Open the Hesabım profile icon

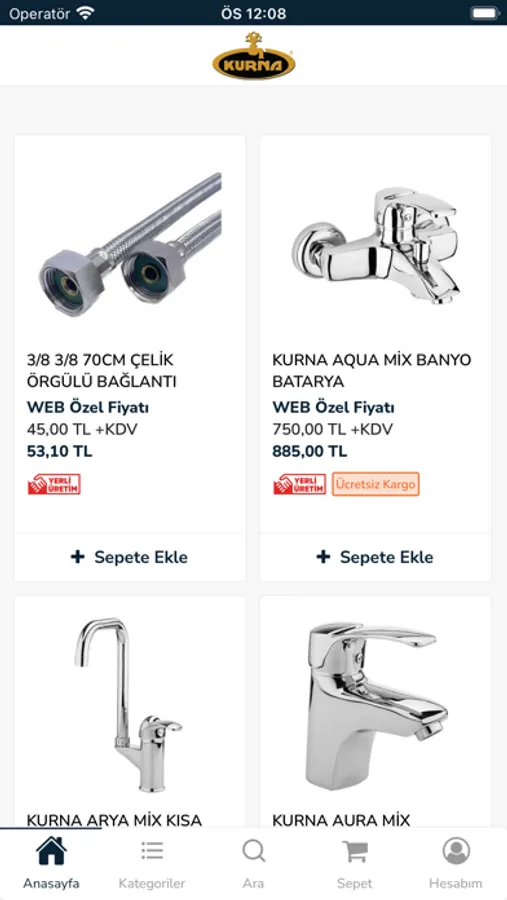[456, 851]
